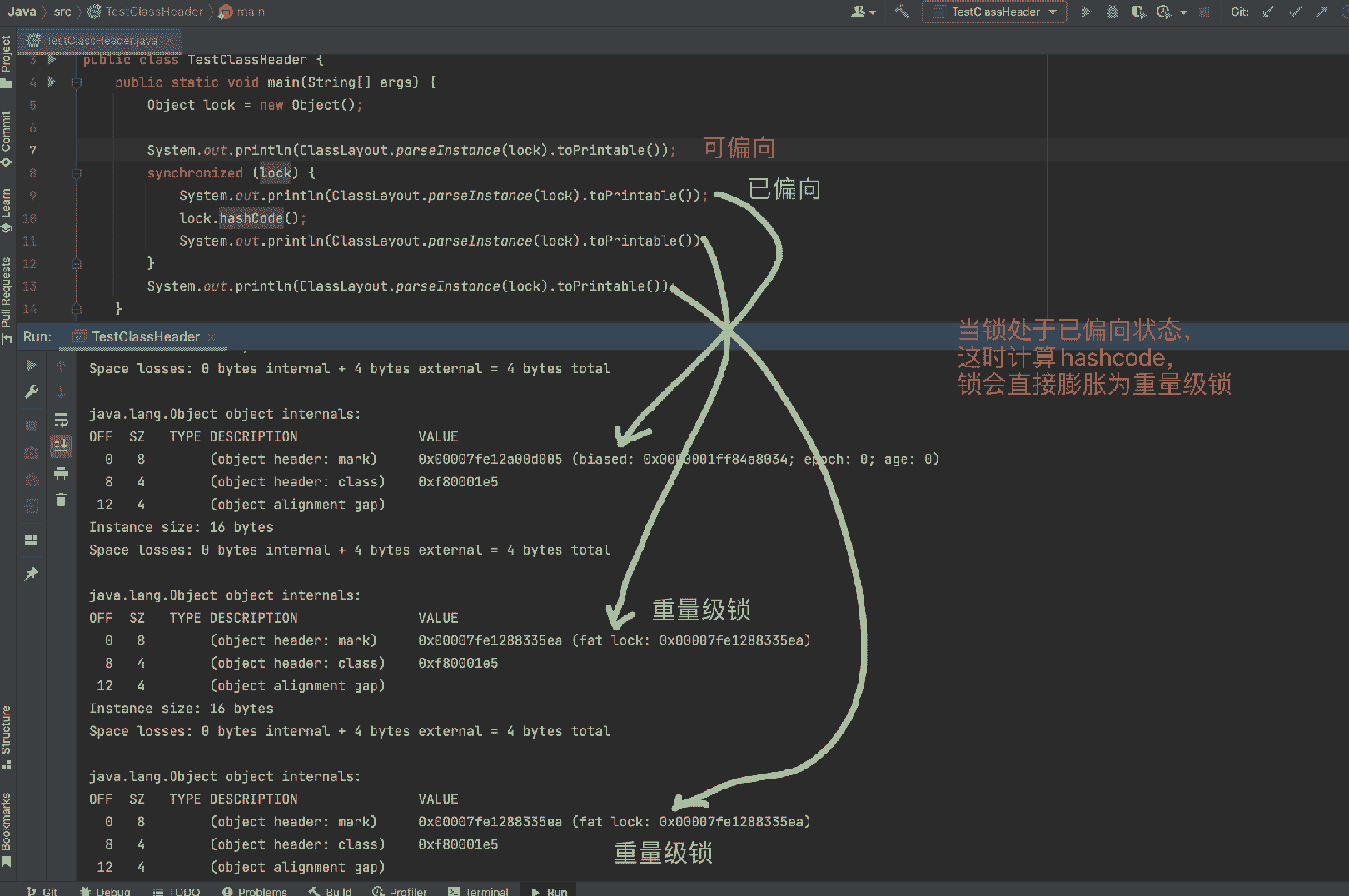Click the Stop icon in Run panel

(32, 426)
